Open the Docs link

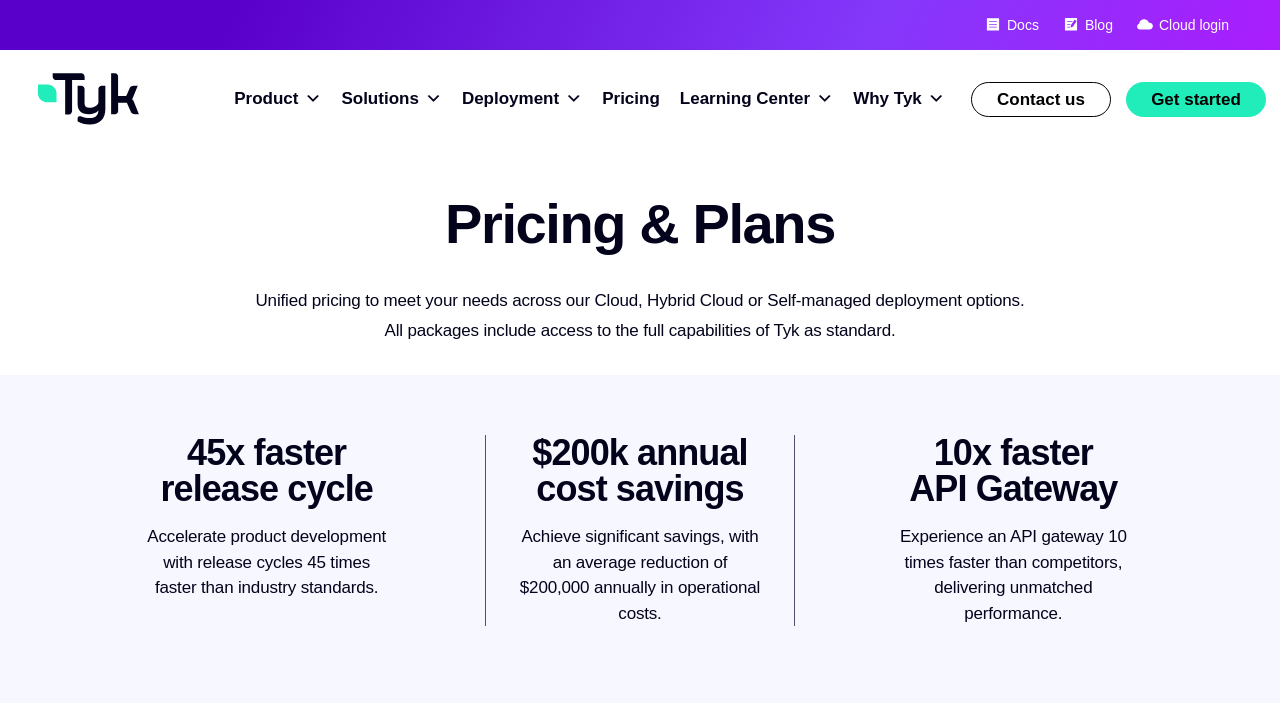(1022, 25)
